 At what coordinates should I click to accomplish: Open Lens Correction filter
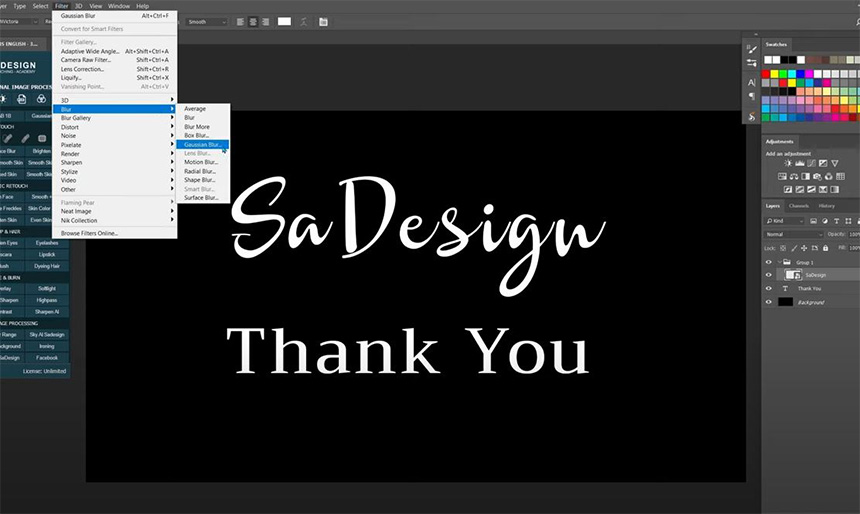(115, 69)
